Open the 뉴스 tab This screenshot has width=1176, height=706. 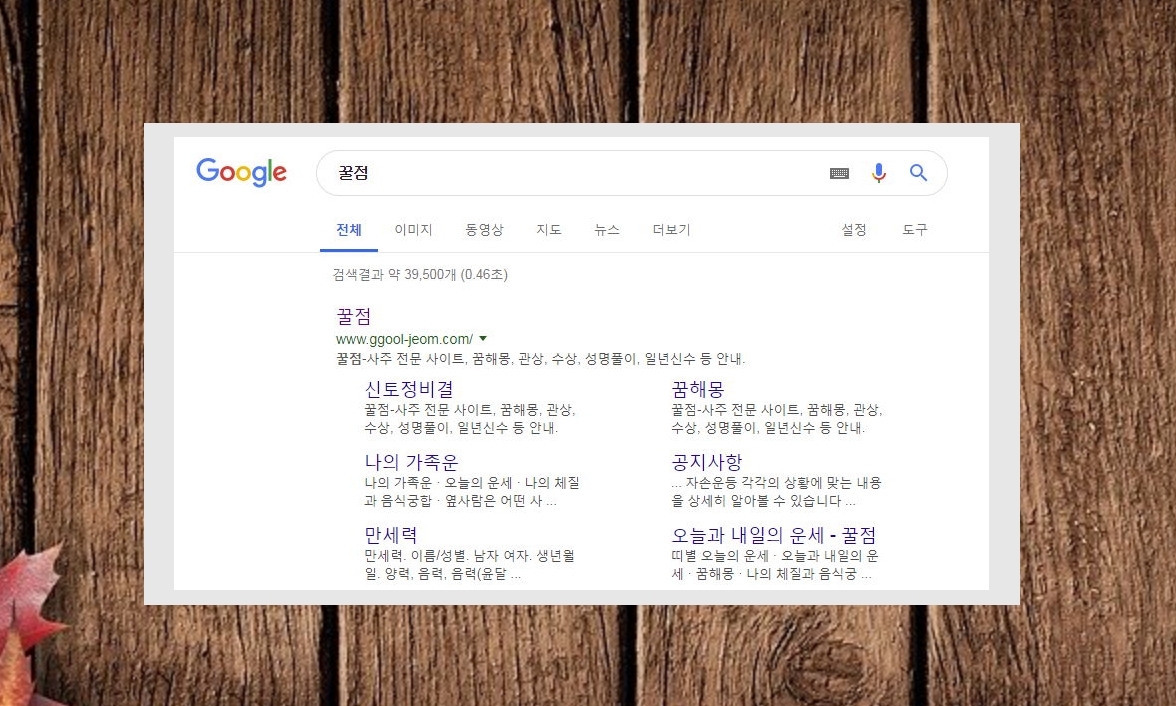(607, 230)
